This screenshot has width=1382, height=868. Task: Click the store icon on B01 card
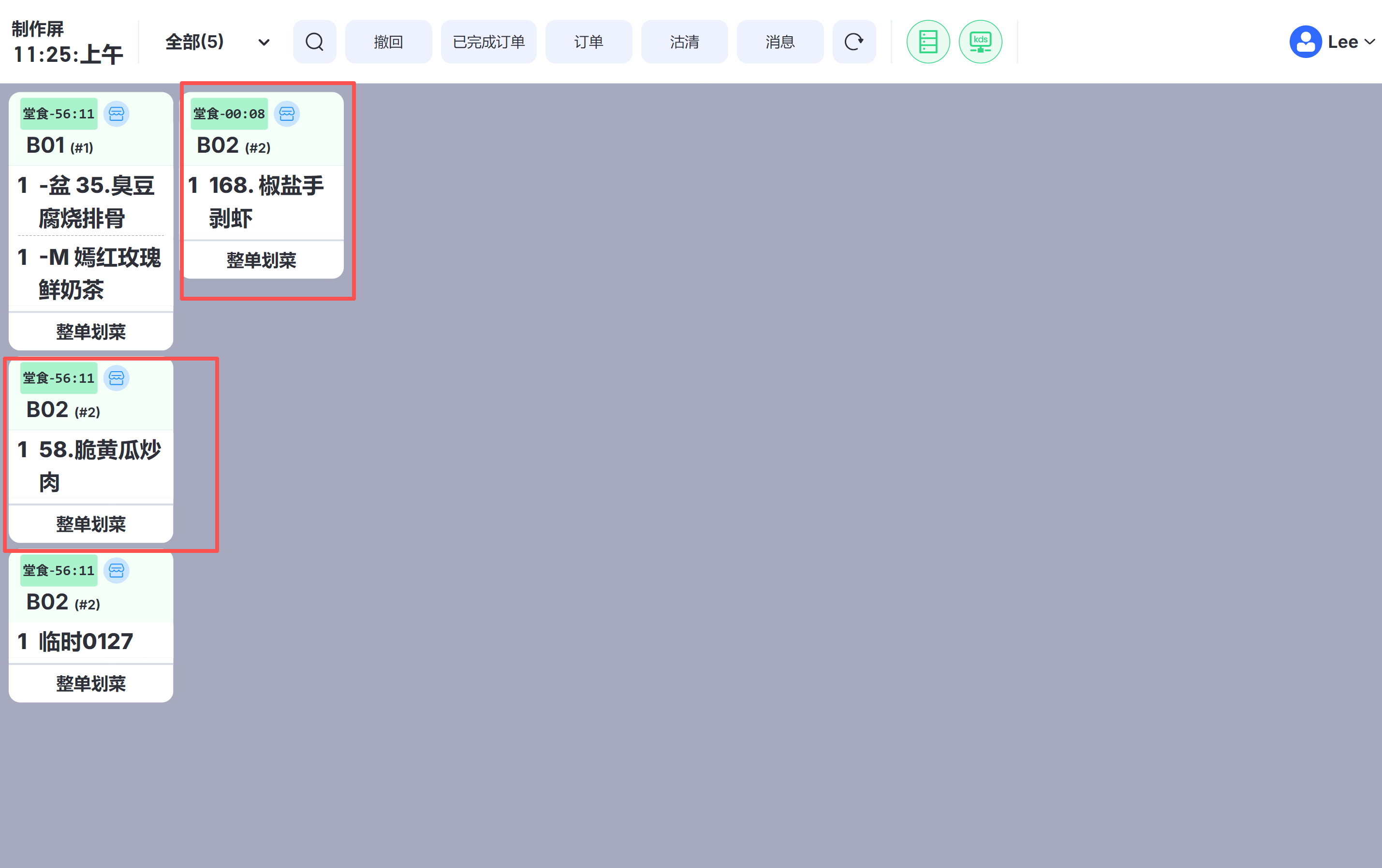[117, 114]
